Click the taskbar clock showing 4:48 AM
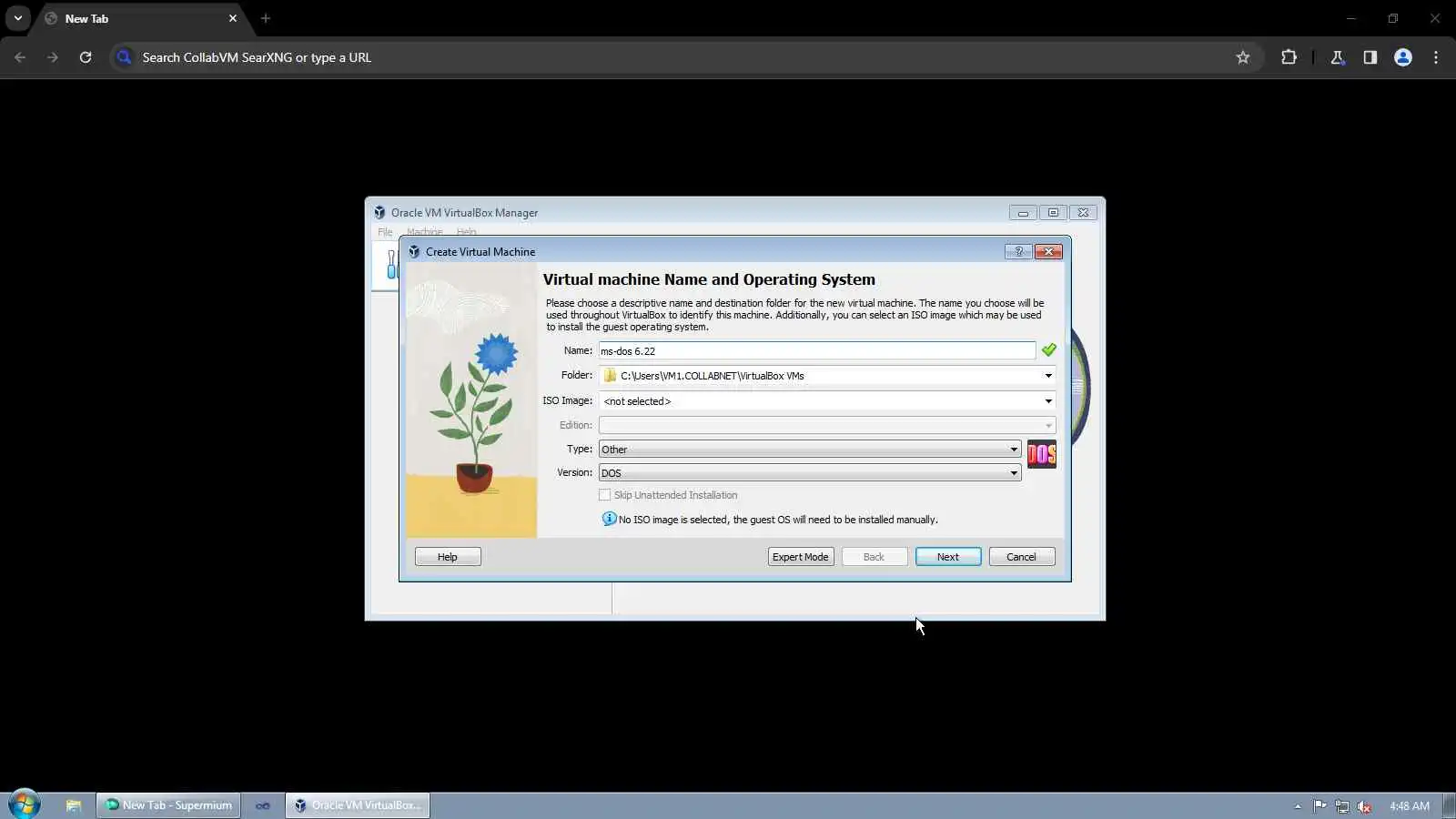The height and width of the screenshot is (819, 1456). click(x=1409, y=806)
